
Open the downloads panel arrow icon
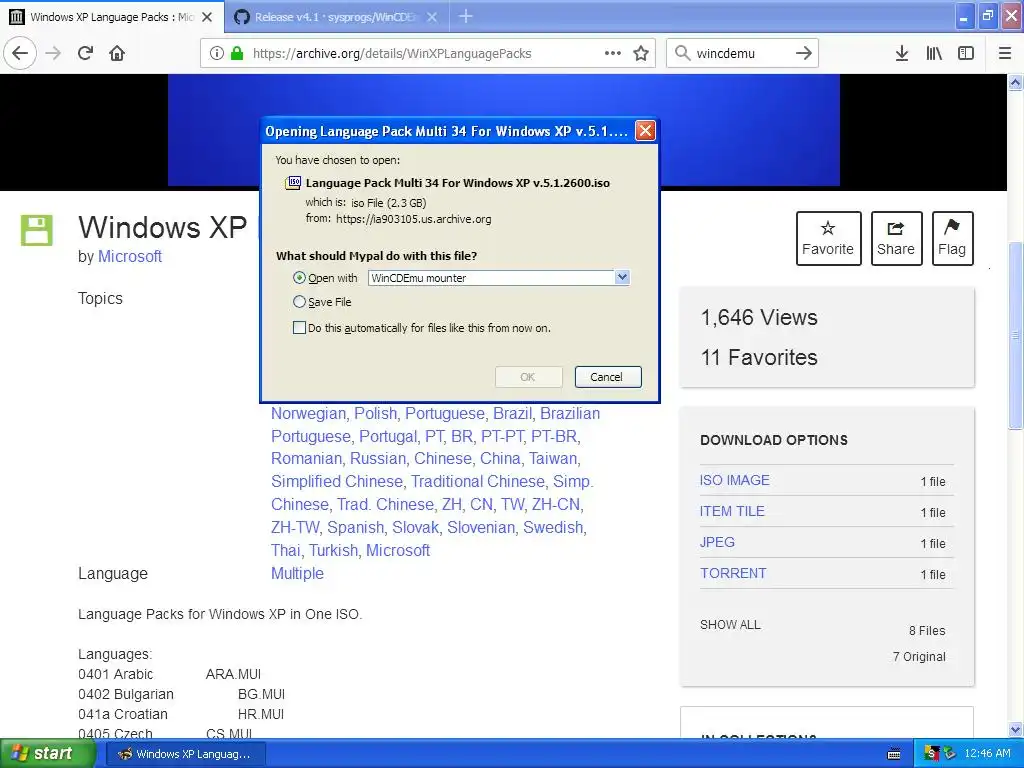(x=902, y=54)
